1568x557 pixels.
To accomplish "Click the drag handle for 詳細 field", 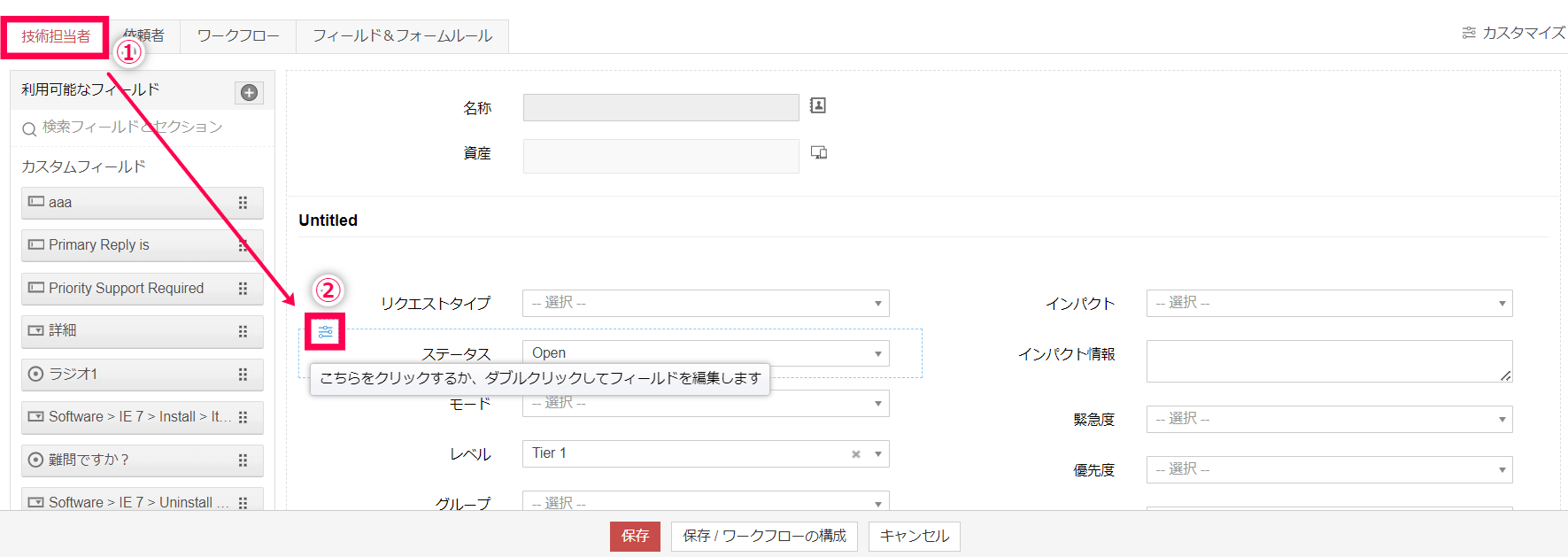I will pyautogui.click(x=243, y=331).
